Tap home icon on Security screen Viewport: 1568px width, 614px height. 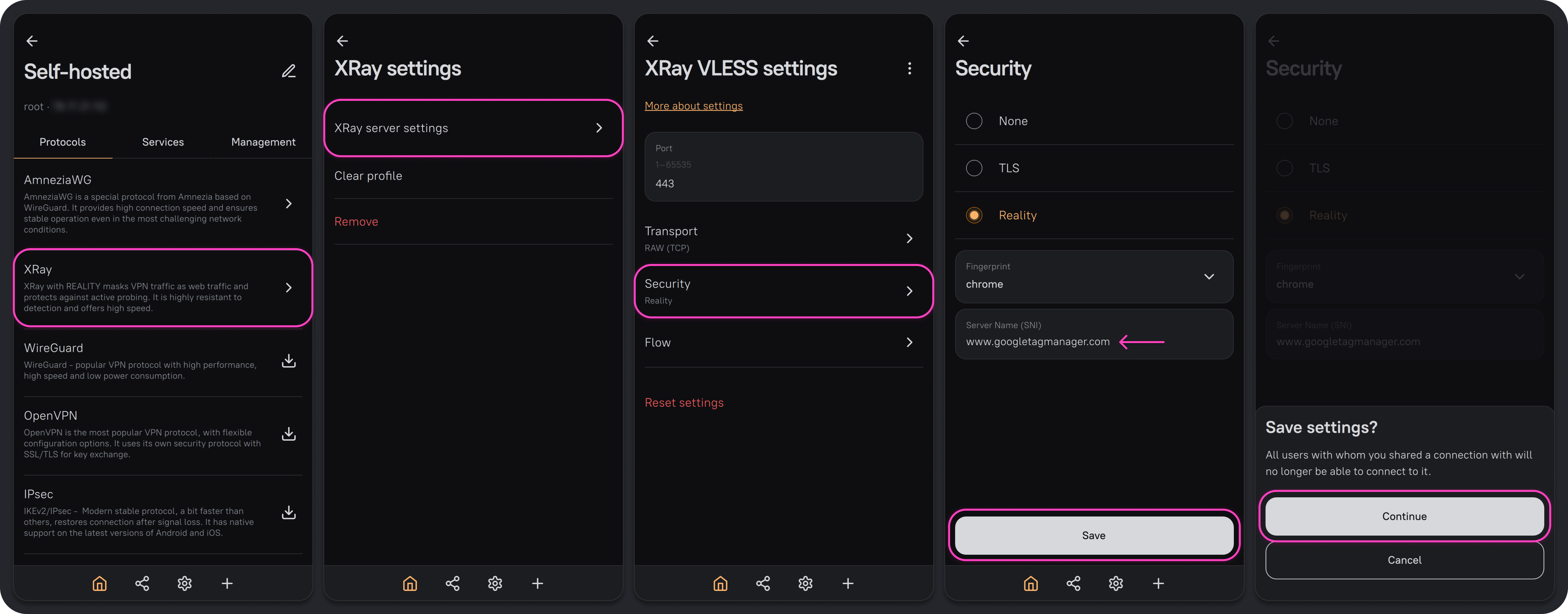click(x=1031, y=584)
